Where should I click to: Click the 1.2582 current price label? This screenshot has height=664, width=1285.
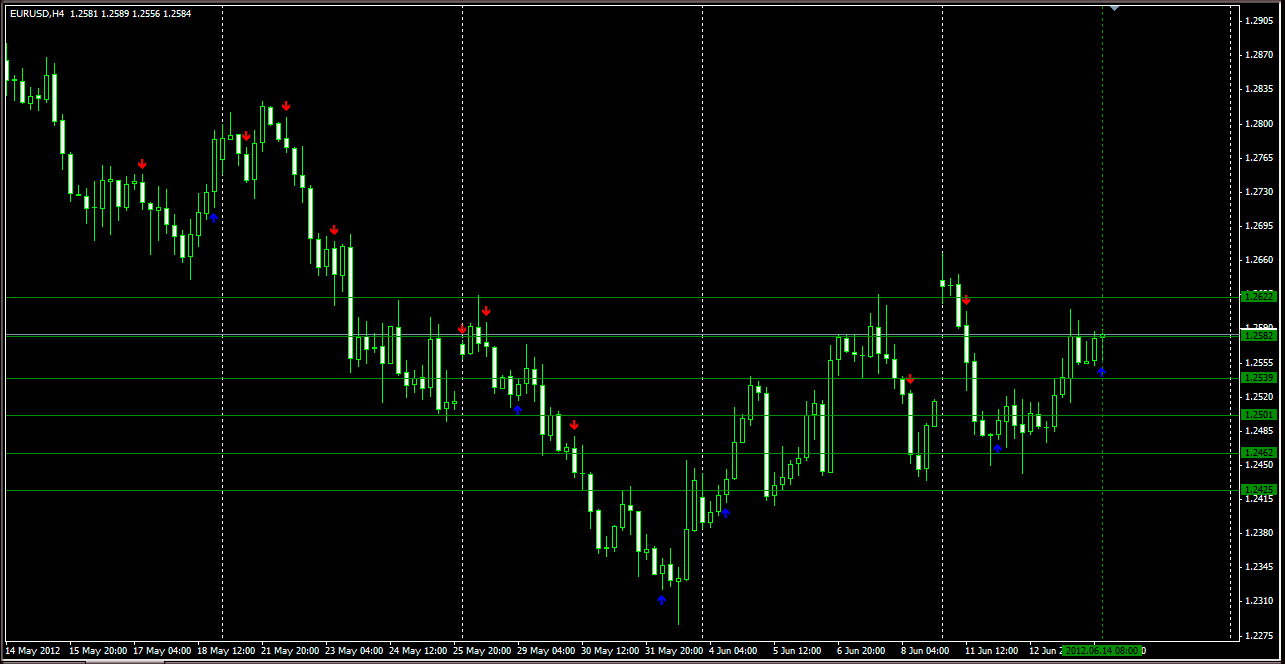(x=1258, y=336)
